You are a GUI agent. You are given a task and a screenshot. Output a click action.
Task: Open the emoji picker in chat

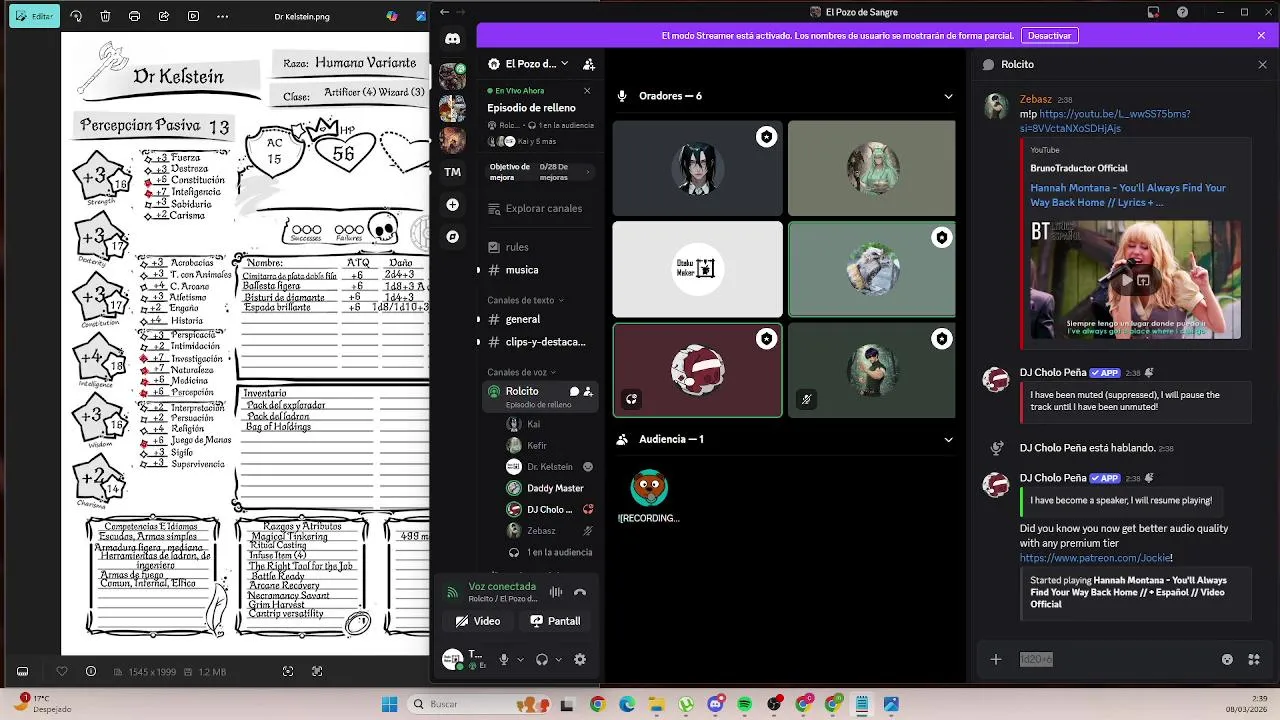(1227, 659)
